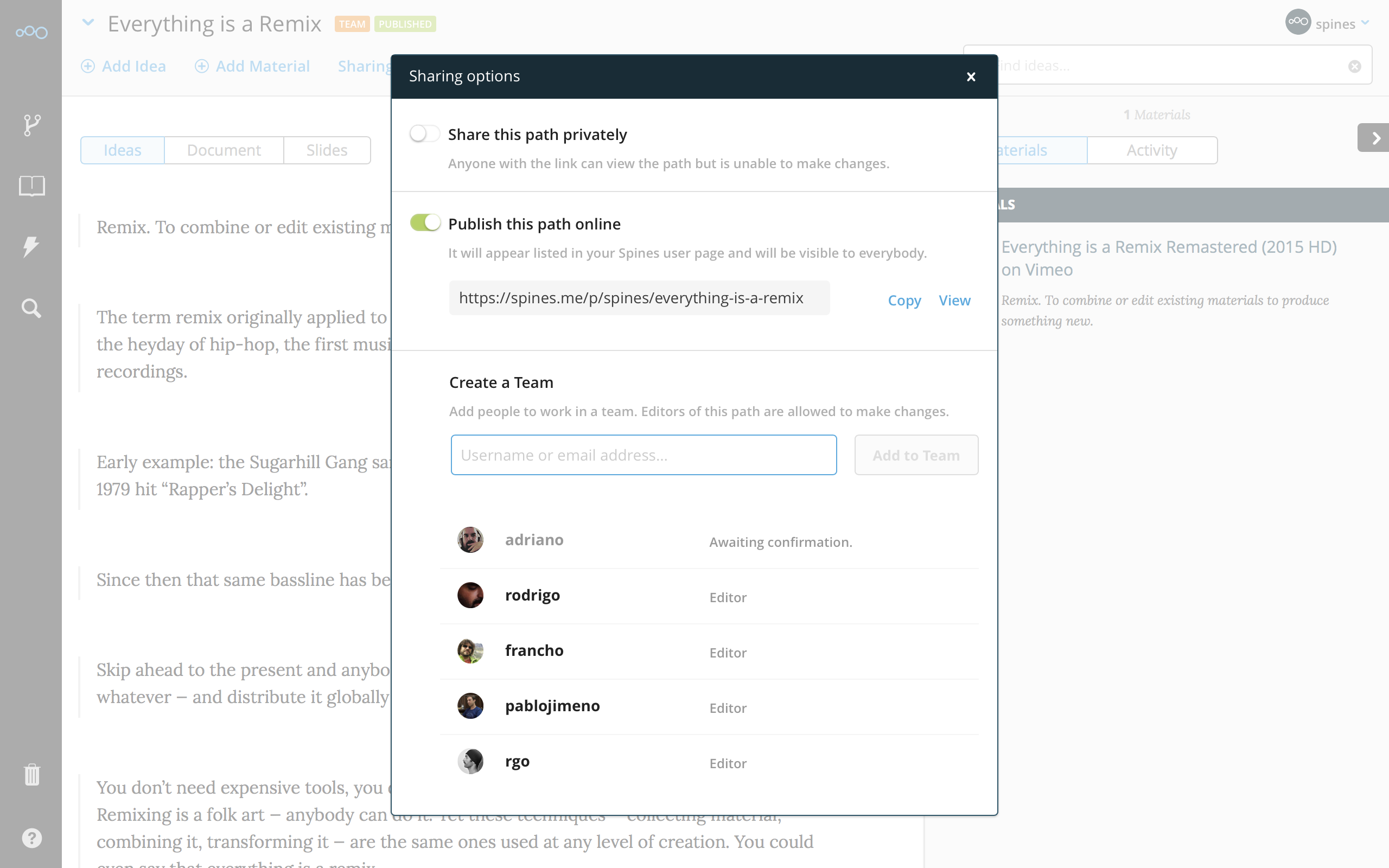The height and width of the screenshot is (868, 1389).
Task: Switch to the Activity tab
Action: [x=1151, y=150]
